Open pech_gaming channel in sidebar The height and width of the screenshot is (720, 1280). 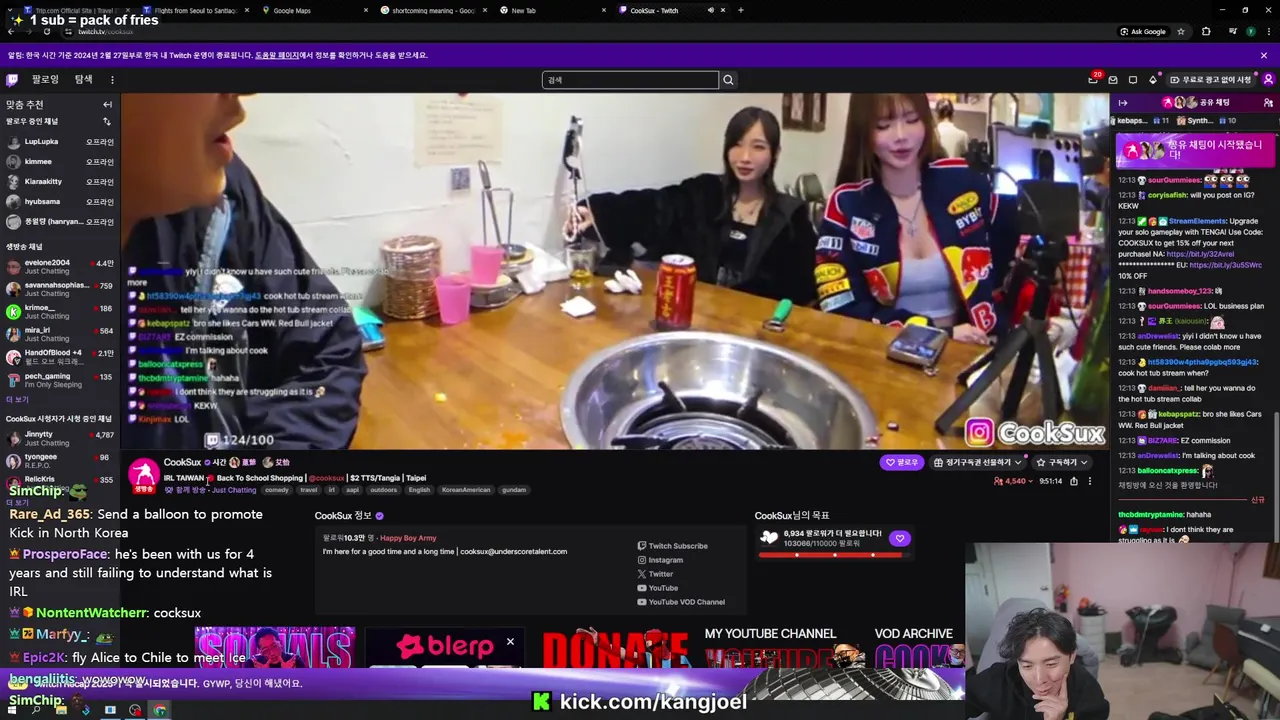click(x=60, y=380)
